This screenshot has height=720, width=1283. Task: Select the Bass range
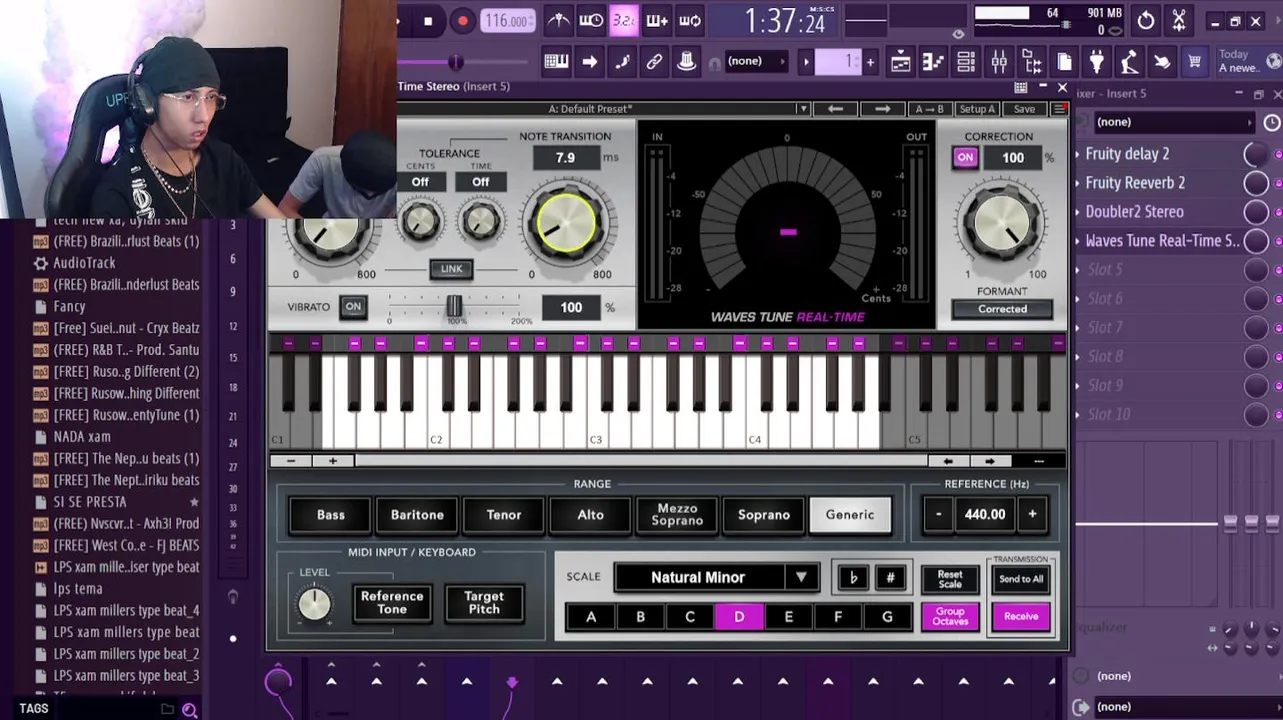(331, 515)
